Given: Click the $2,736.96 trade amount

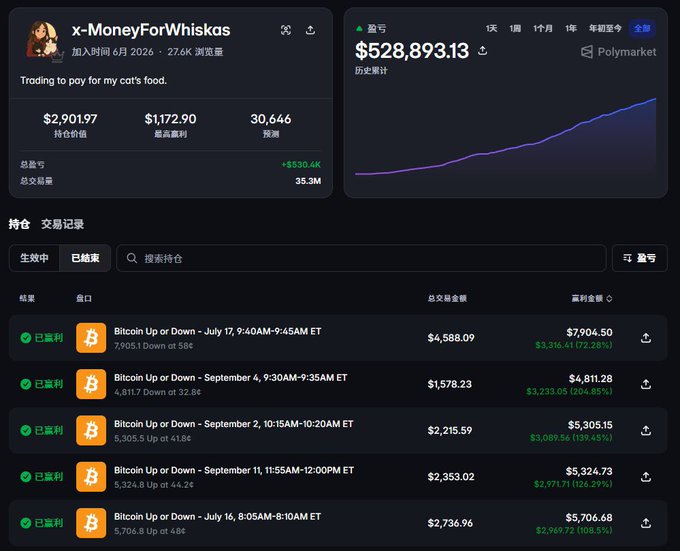Looking at the screenshot, I should [x=450, y=523].
